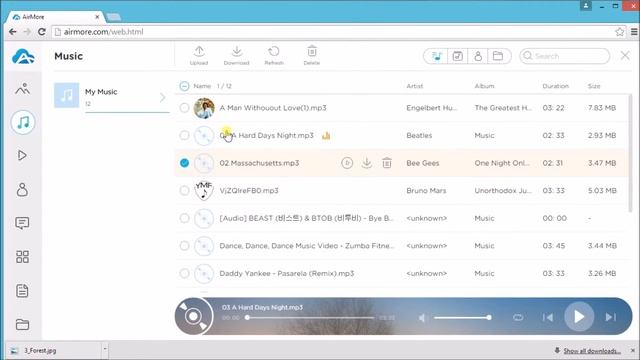Play 02 Massachusetts.mp3 via row play icon

347,163
